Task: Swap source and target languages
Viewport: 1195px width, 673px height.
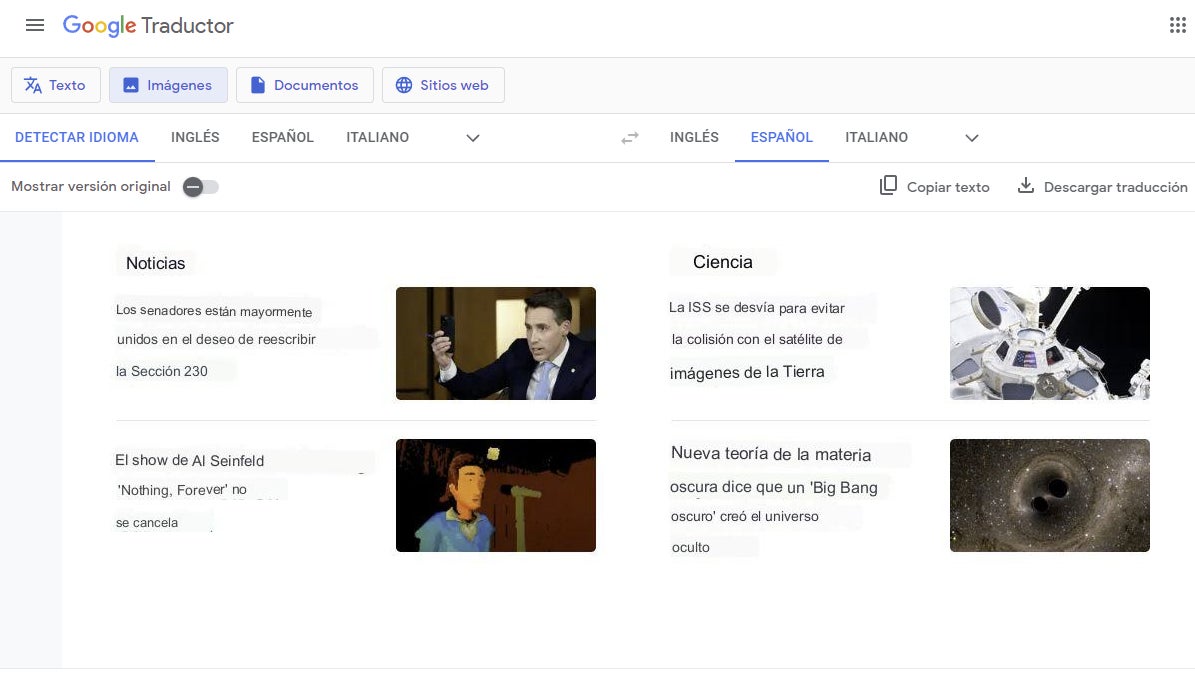Action: 629,138
